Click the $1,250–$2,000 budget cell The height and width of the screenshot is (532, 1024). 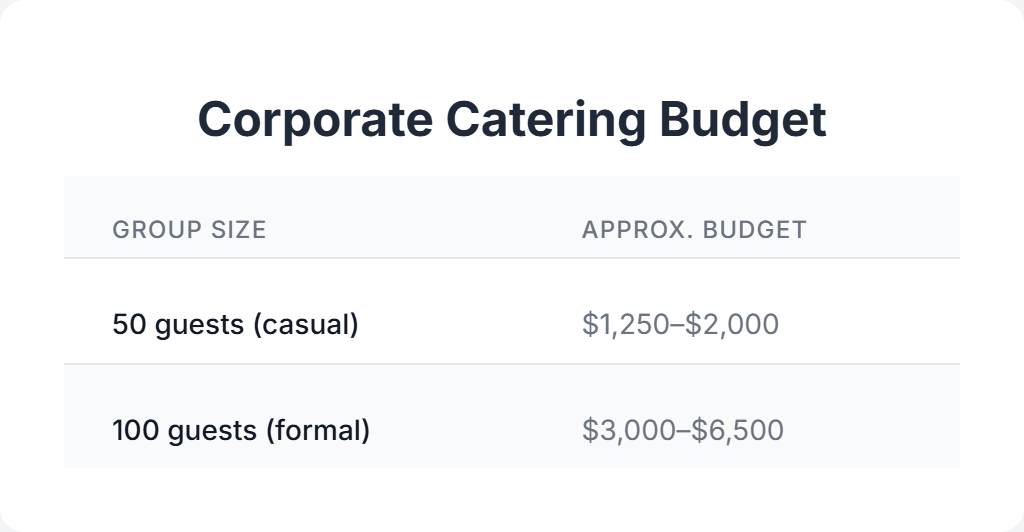680,325
